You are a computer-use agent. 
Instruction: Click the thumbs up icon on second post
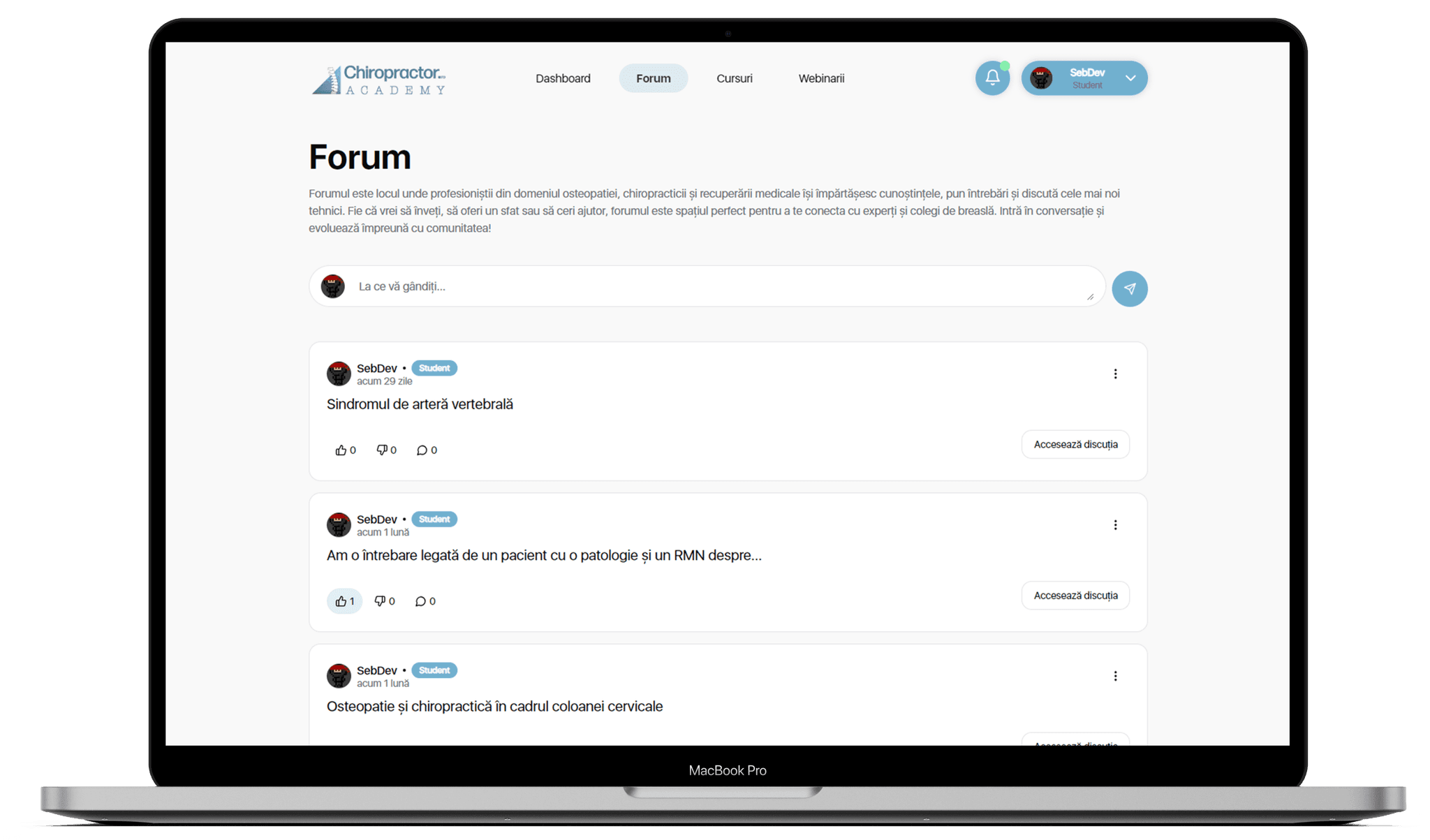(341, 600)
